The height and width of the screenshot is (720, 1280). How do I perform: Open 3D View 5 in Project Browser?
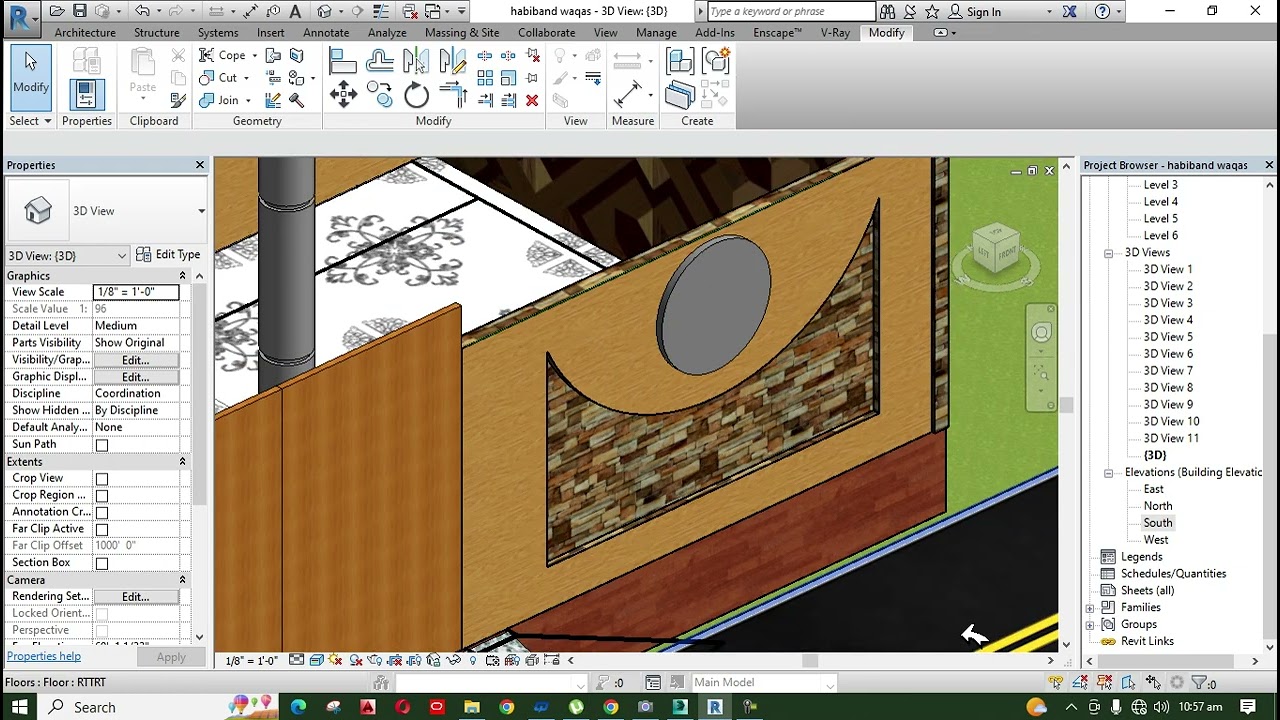1168,337
